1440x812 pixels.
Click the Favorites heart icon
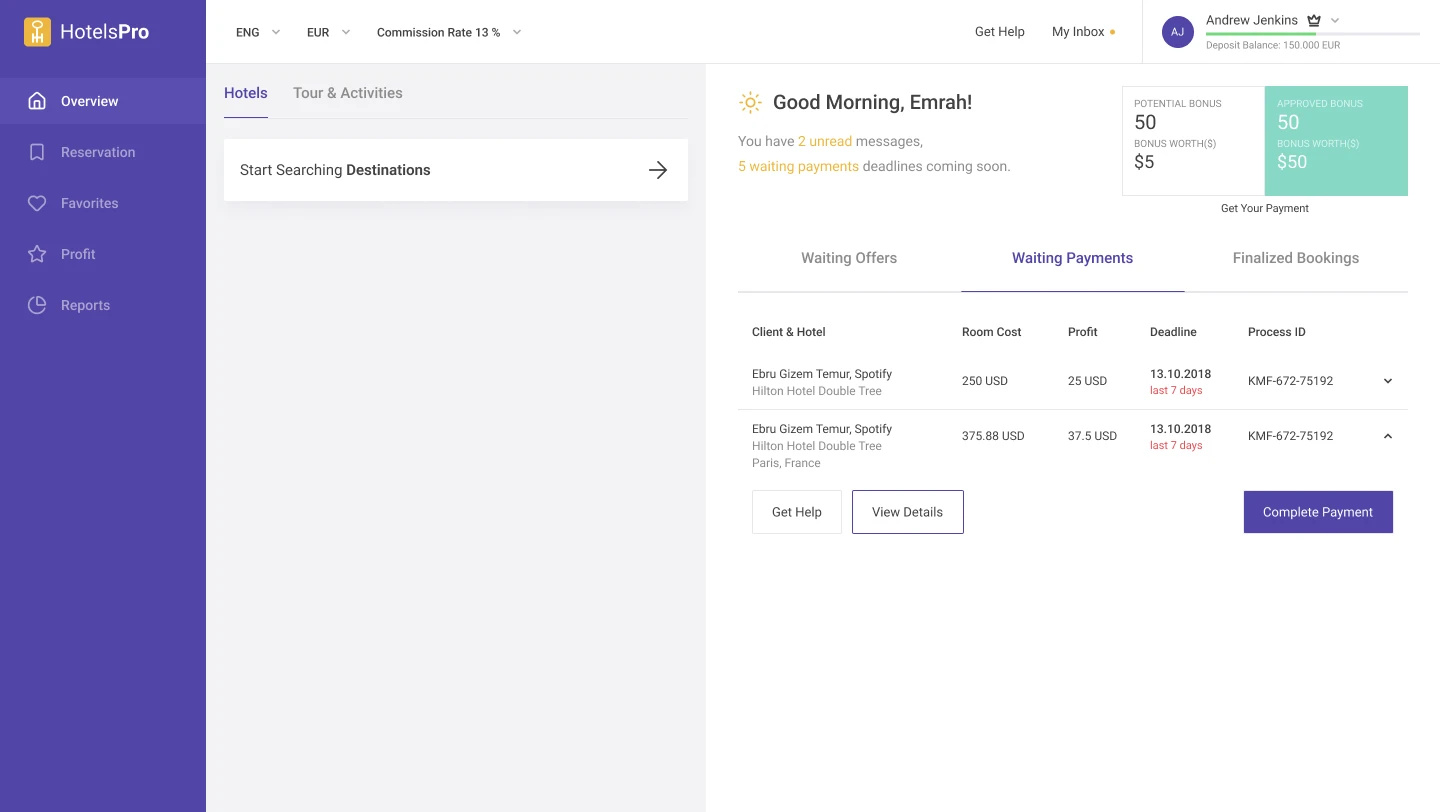[x=37, y=203]
